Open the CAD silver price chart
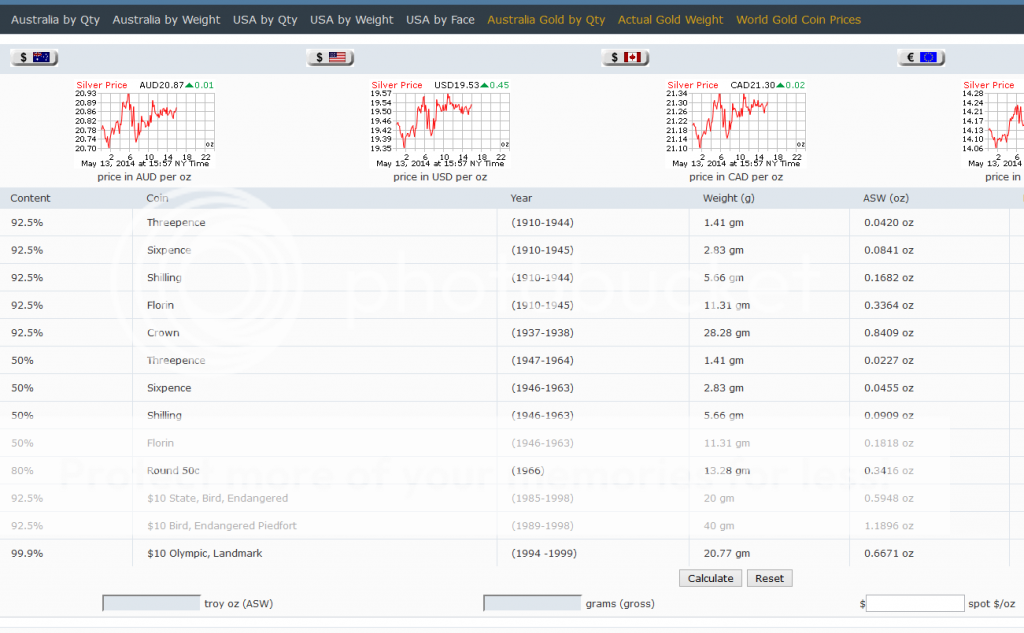 click(737, 125)
